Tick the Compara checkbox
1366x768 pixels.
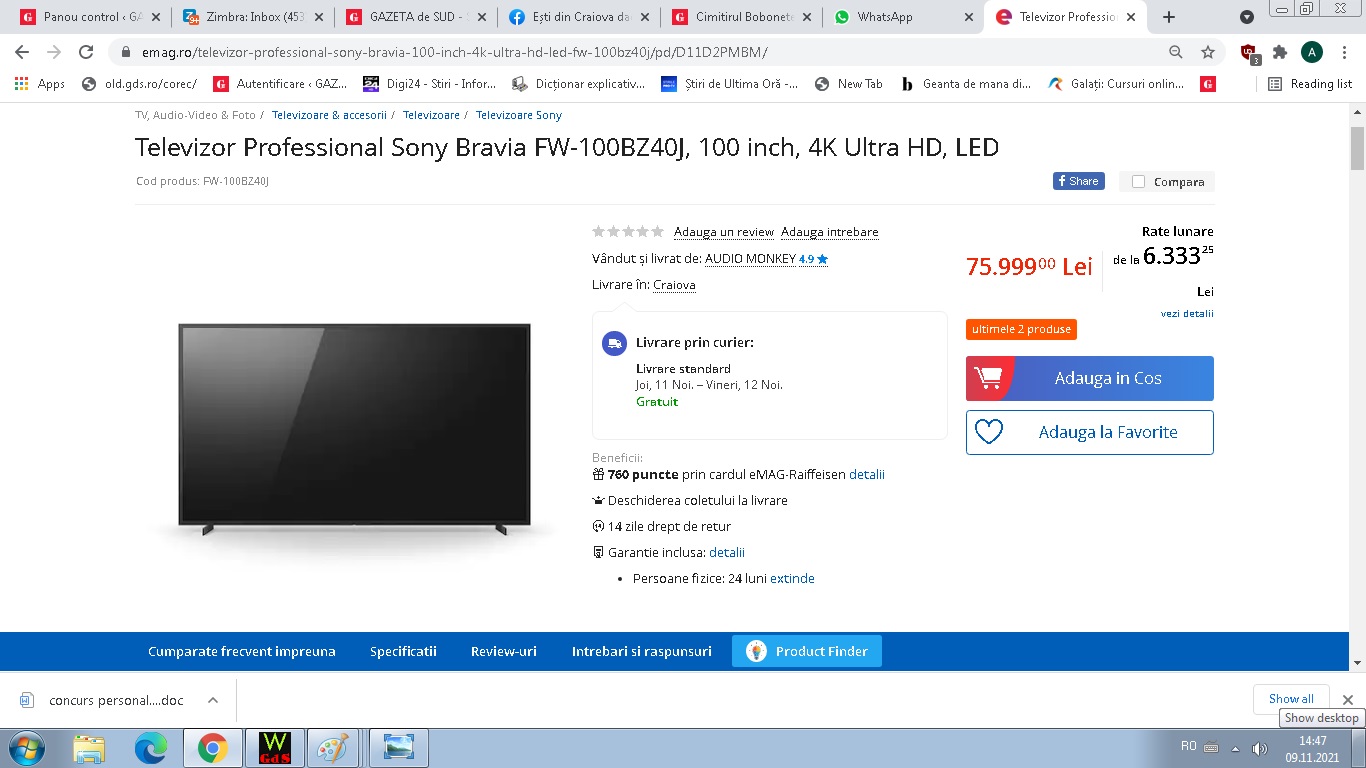(x=1138, y=182)
